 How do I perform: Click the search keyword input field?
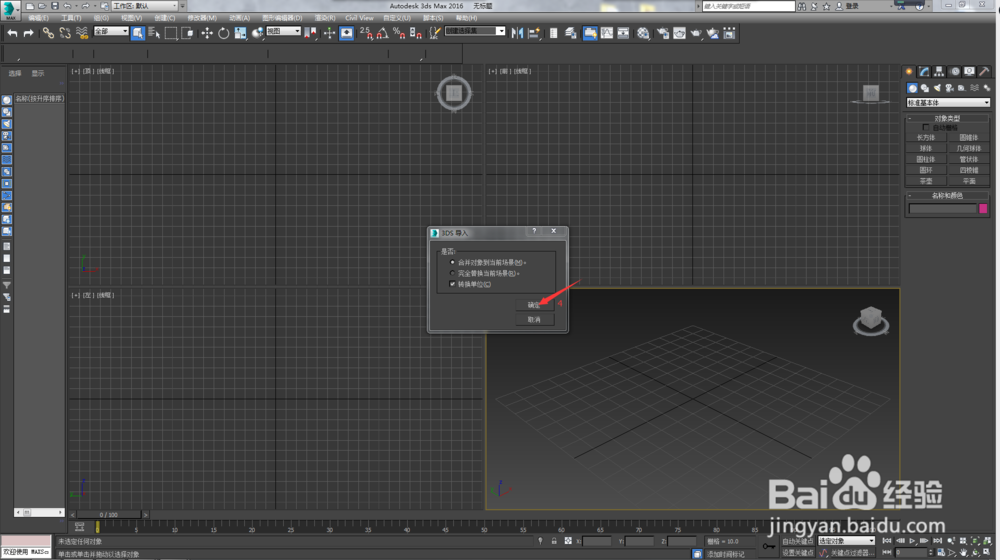(x=748, y=6)
